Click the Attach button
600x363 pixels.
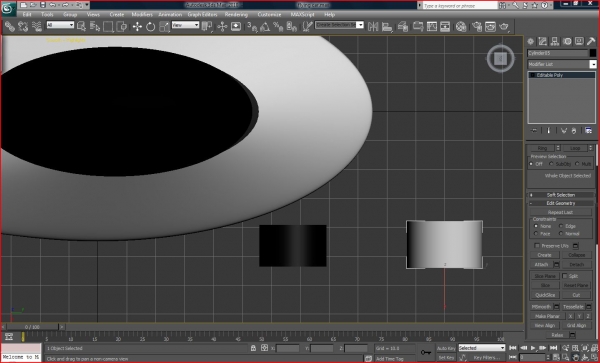[x=541, y=264]
